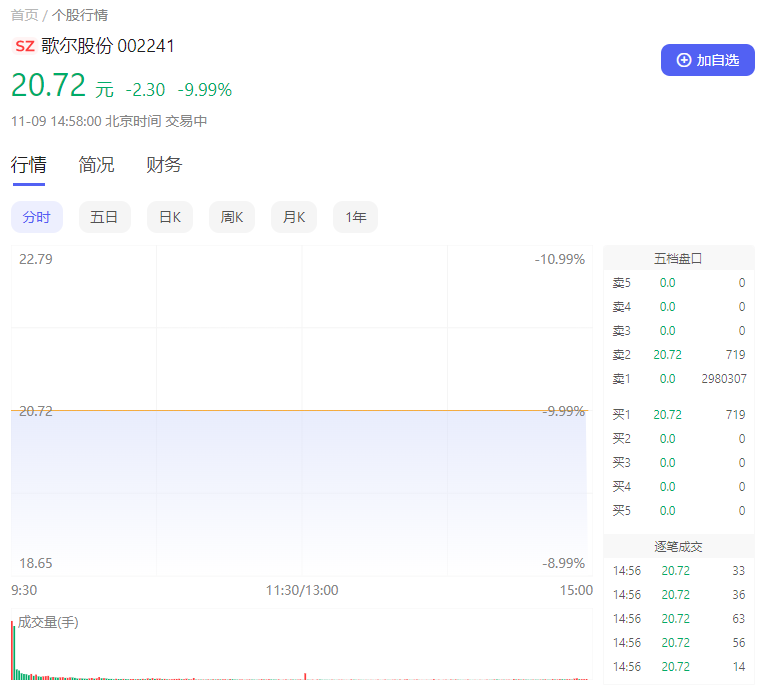Select the 分时 chart period
Viewport: 769px width, 695px height.
click(37, 217)
